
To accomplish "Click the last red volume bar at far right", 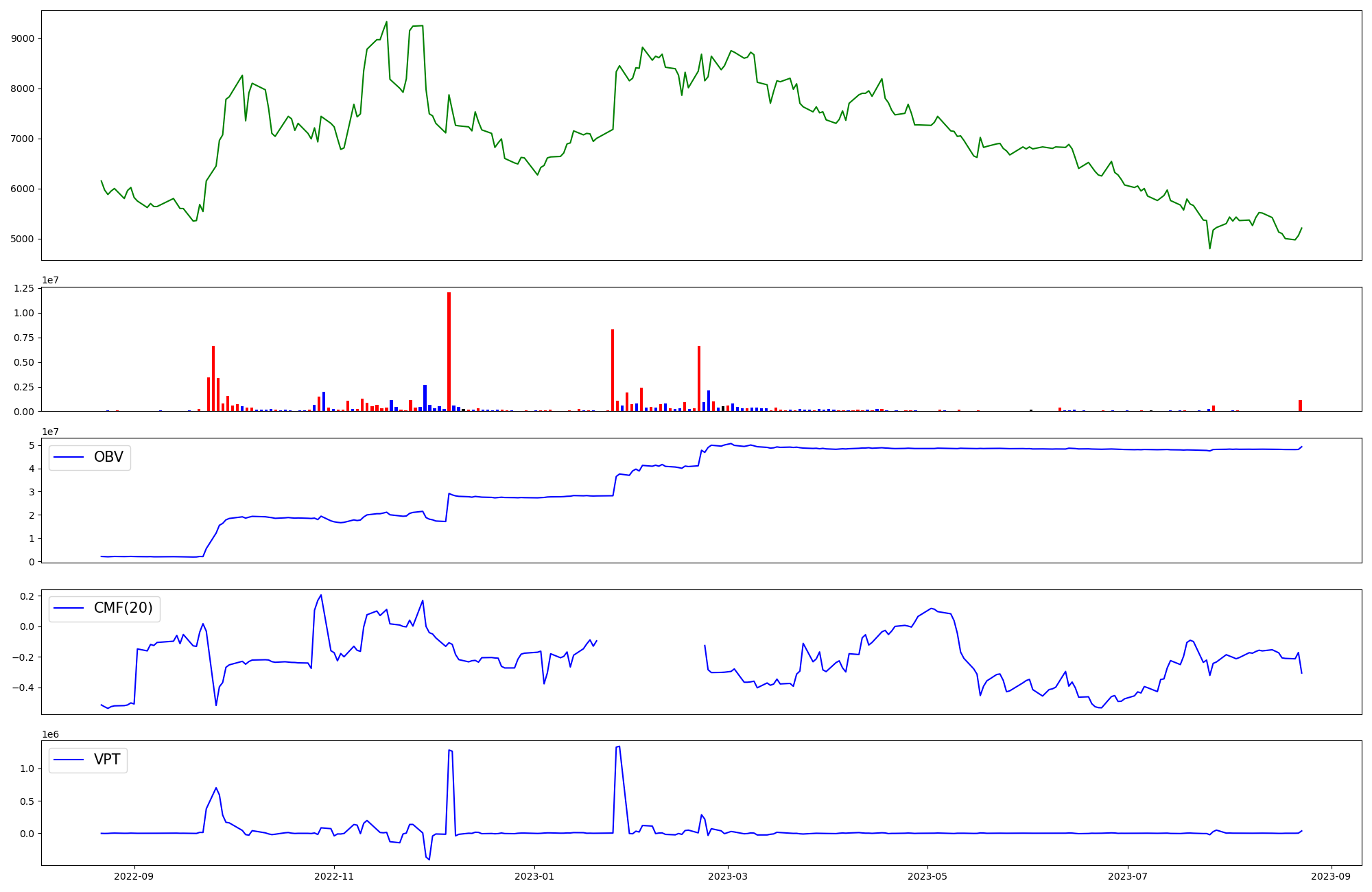I will point(1300,406).
